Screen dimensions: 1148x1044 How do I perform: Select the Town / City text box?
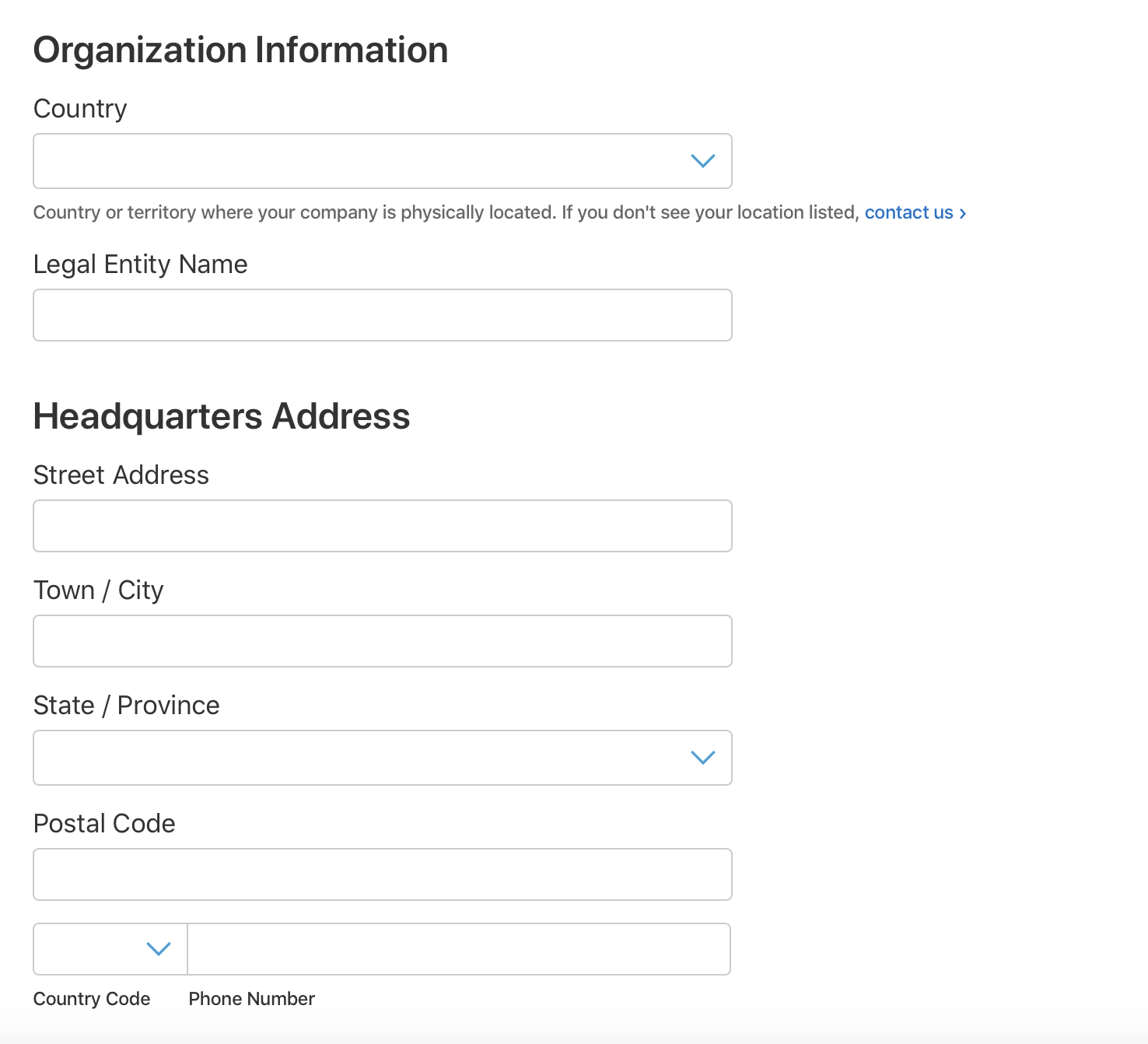coord(383,641)
